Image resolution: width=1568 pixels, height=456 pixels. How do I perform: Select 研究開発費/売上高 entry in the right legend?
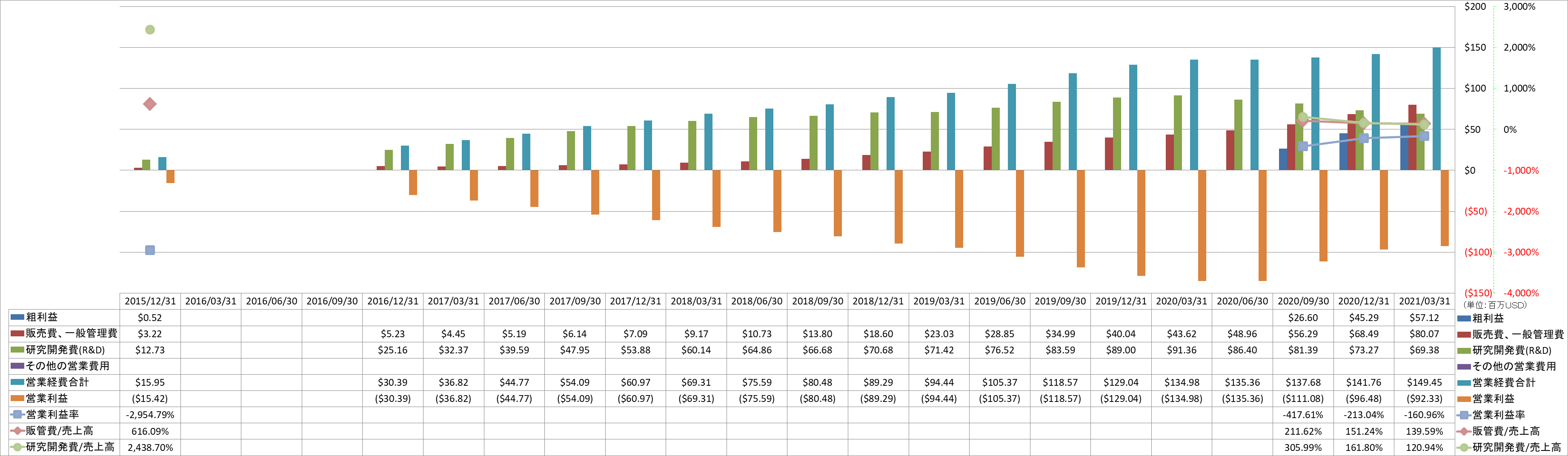(1509, 447)
